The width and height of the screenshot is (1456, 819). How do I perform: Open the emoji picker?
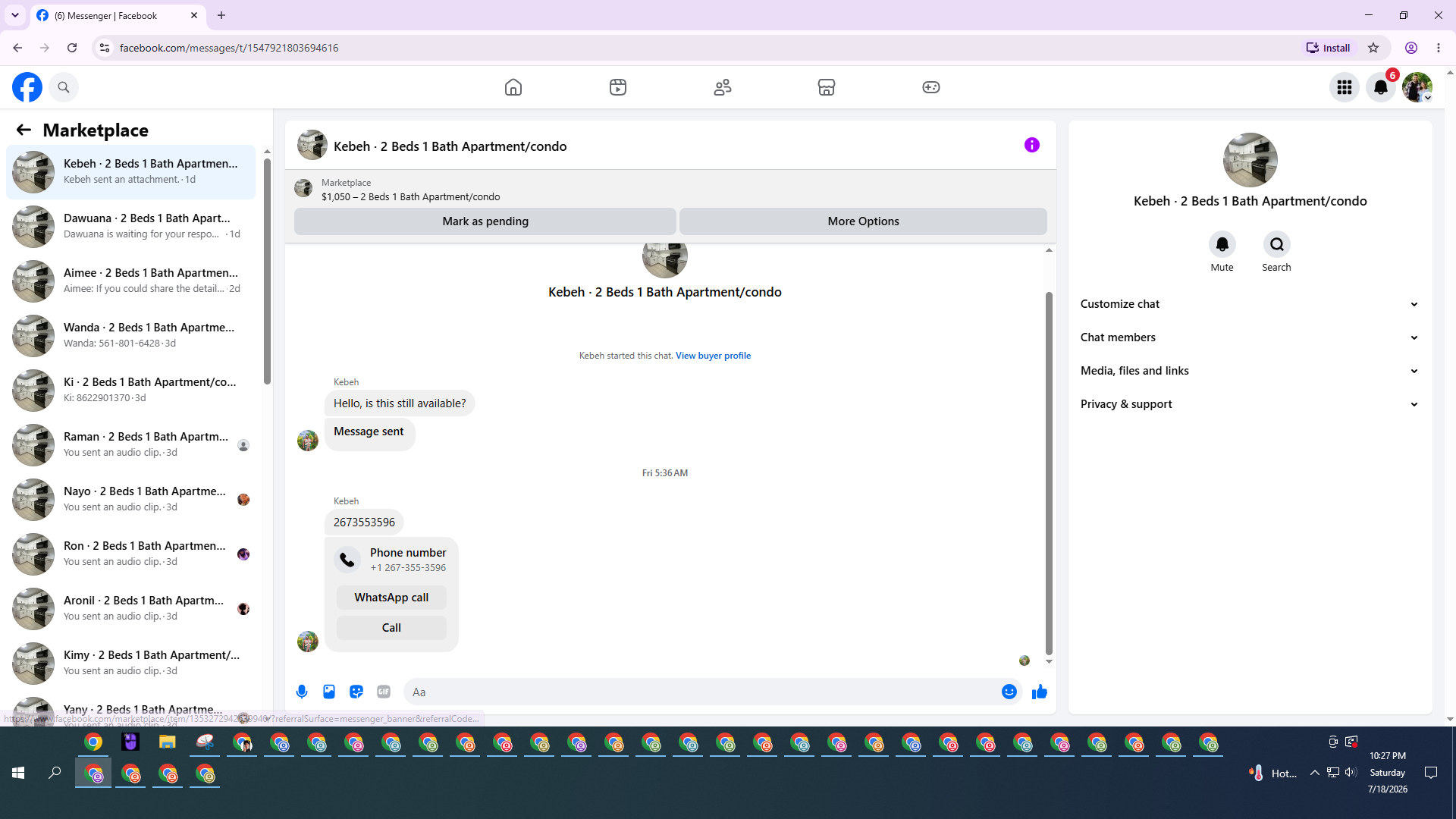point(1009,692)
